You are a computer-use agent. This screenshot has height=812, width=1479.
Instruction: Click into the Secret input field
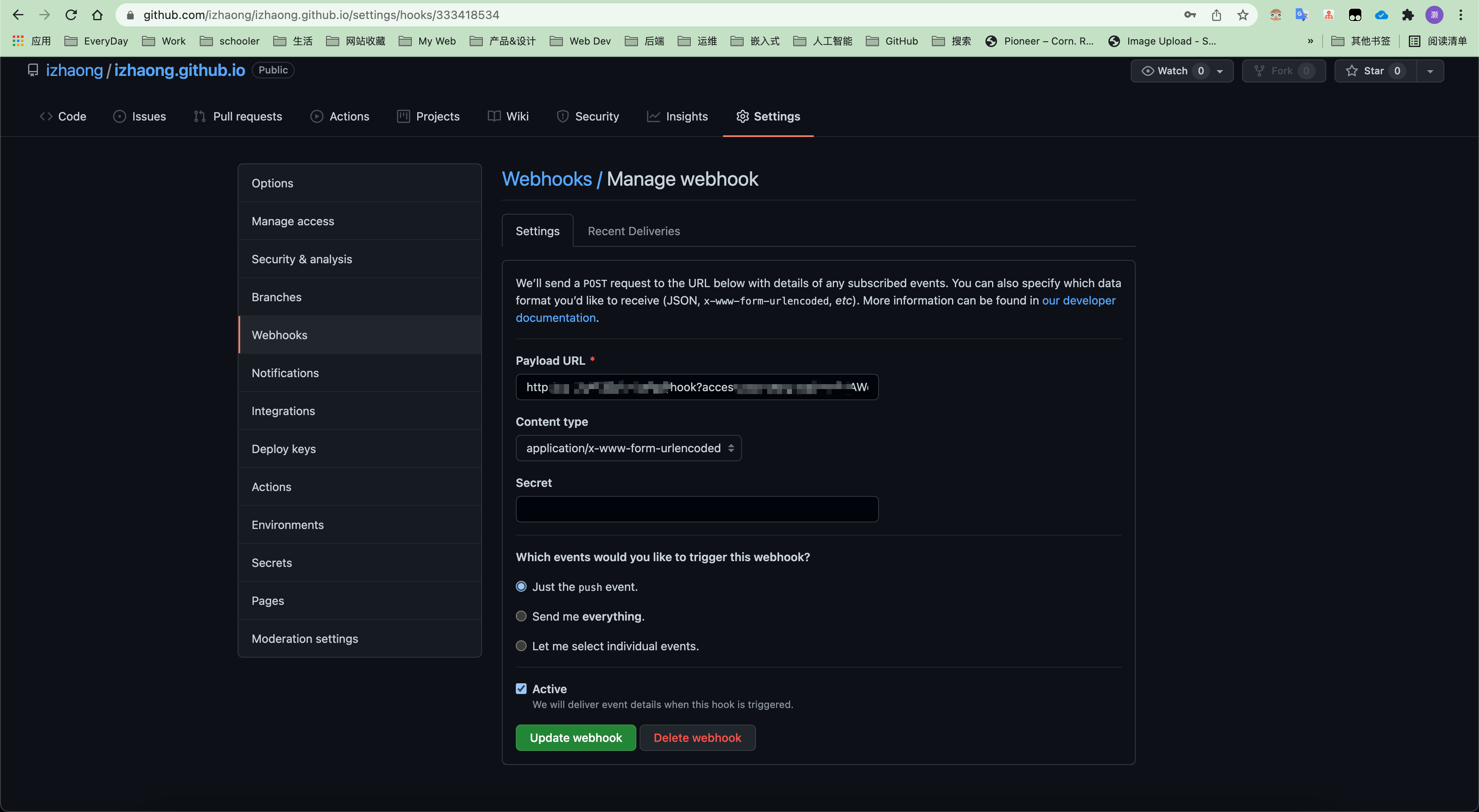click(x=697, y=509)
